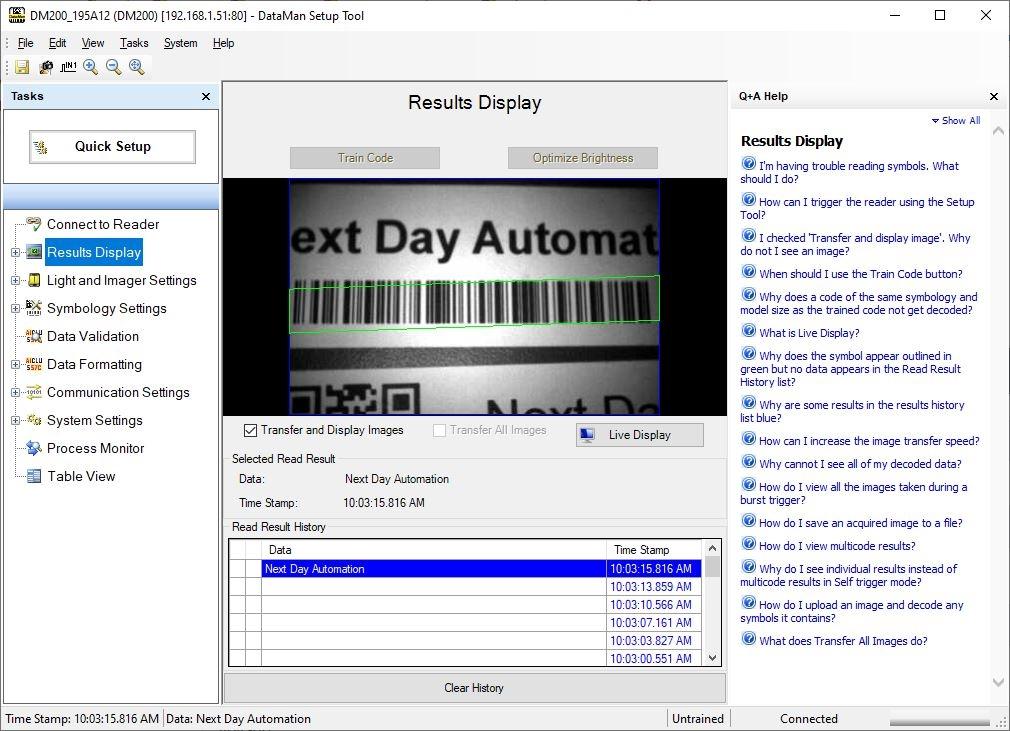The image size is (1010, 731).
Task: Click the zoom-to-fit magnifier icon
Action: [x=137, y=67]
